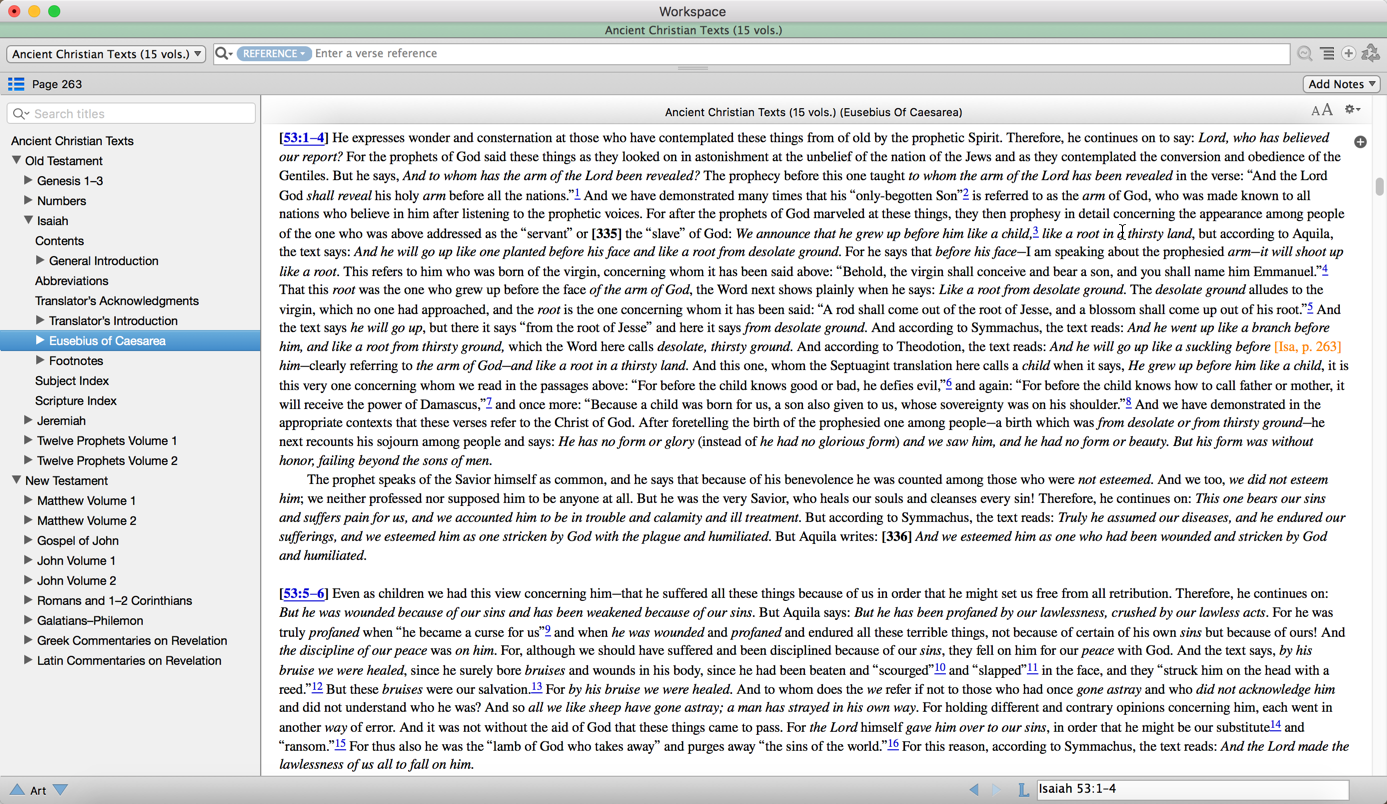Click the history back arrow

pyautogui.click(x=974, y=789)
